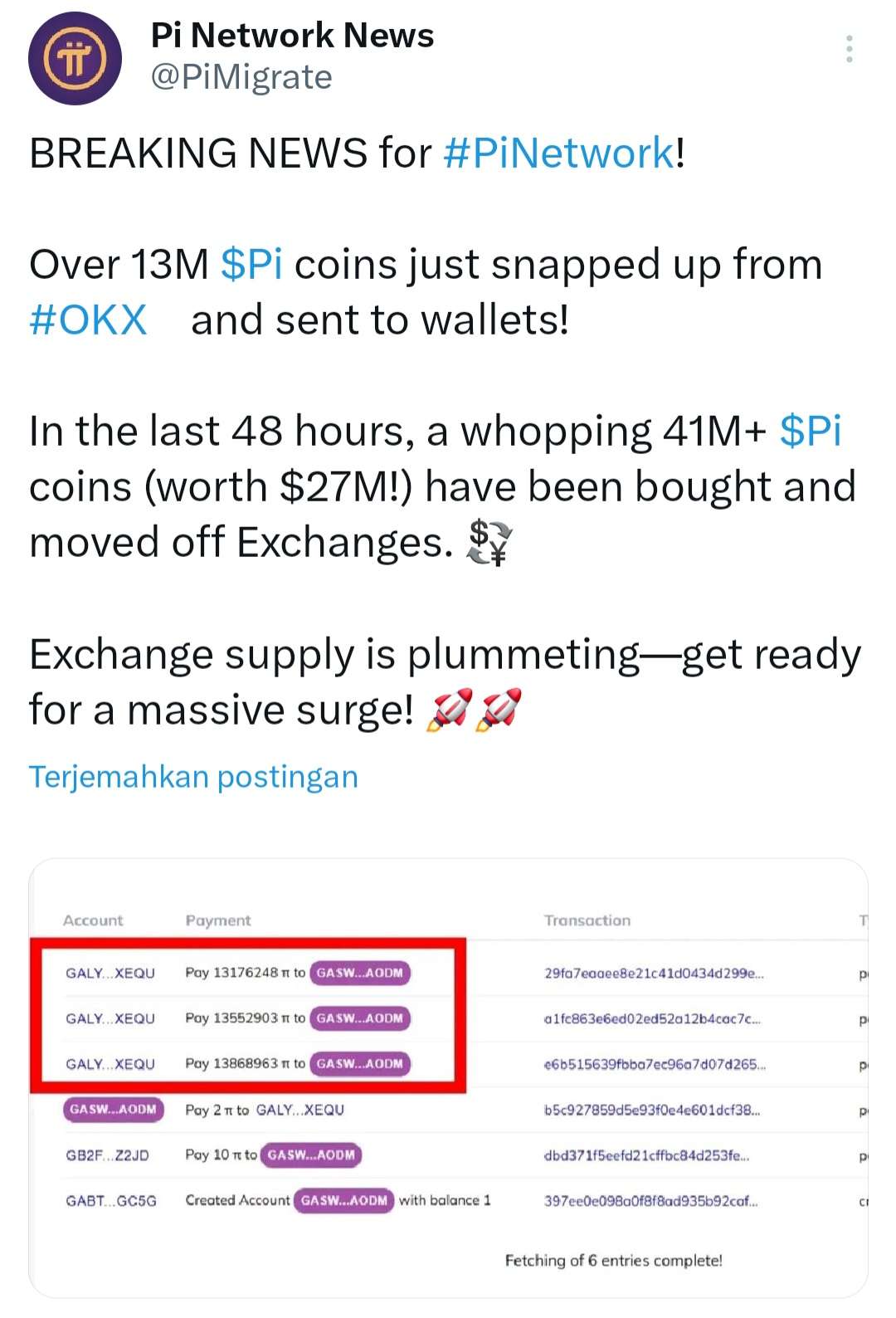Click the purple GASW...AODM account badge in fourth row

tap(114, 1110)
